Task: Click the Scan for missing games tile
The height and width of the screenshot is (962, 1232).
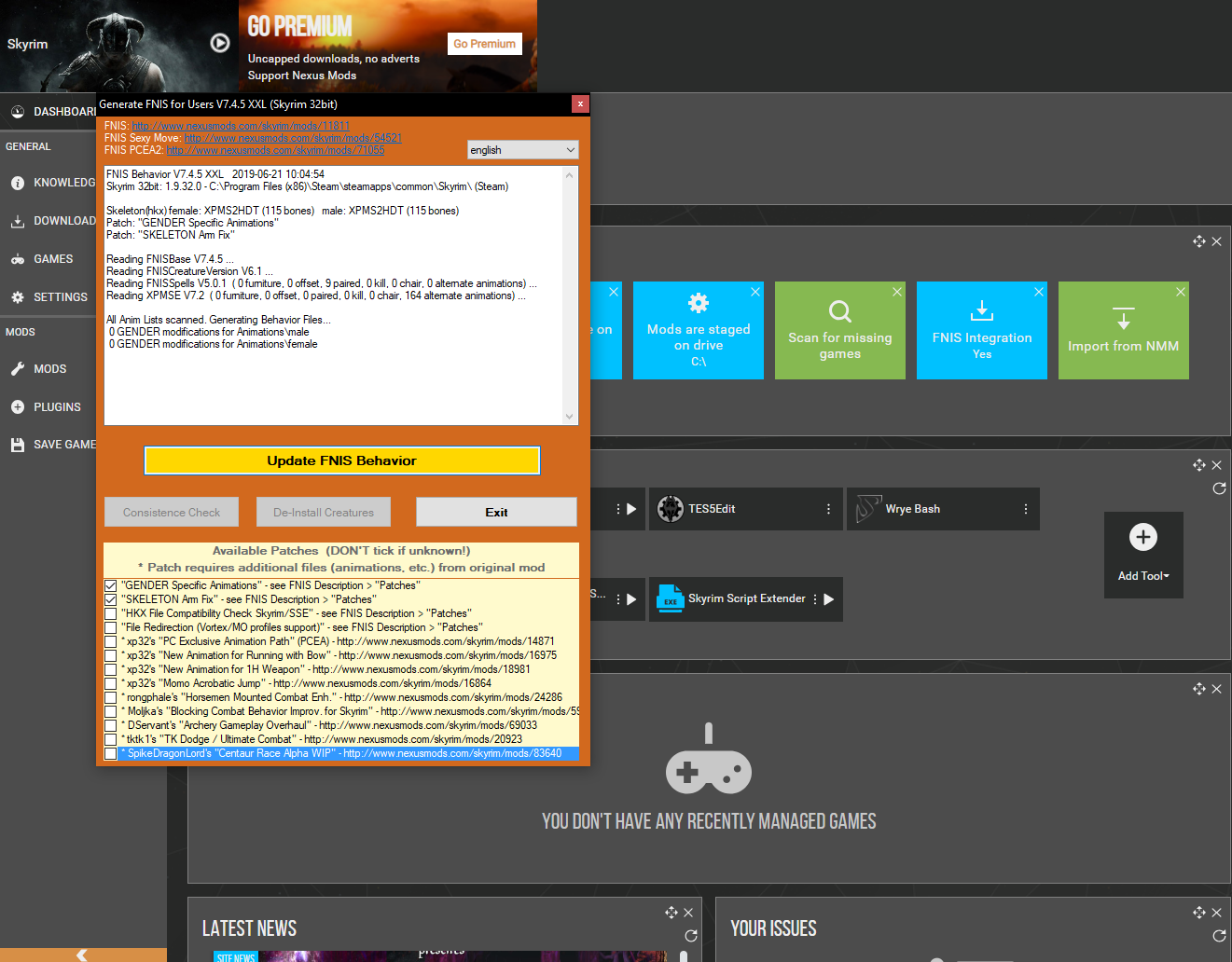Action: [840, 331]
